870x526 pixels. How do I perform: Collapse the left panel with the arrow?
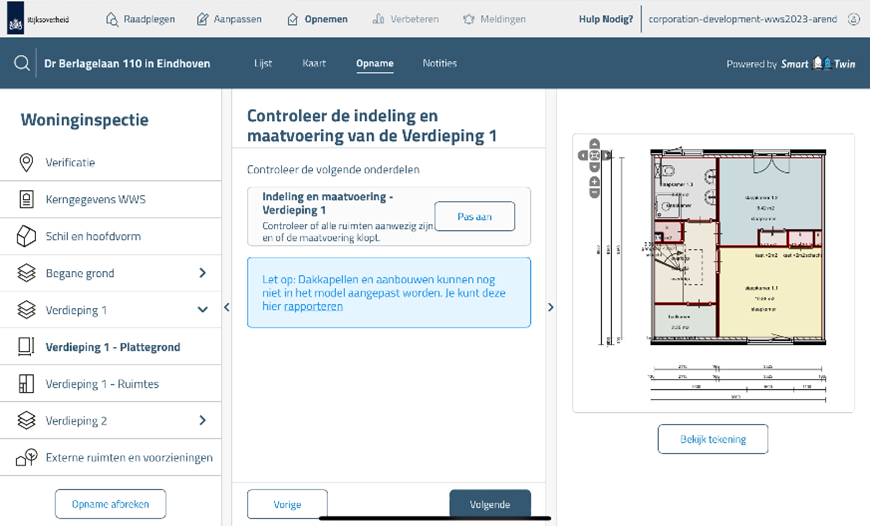(x=226, y=308)
